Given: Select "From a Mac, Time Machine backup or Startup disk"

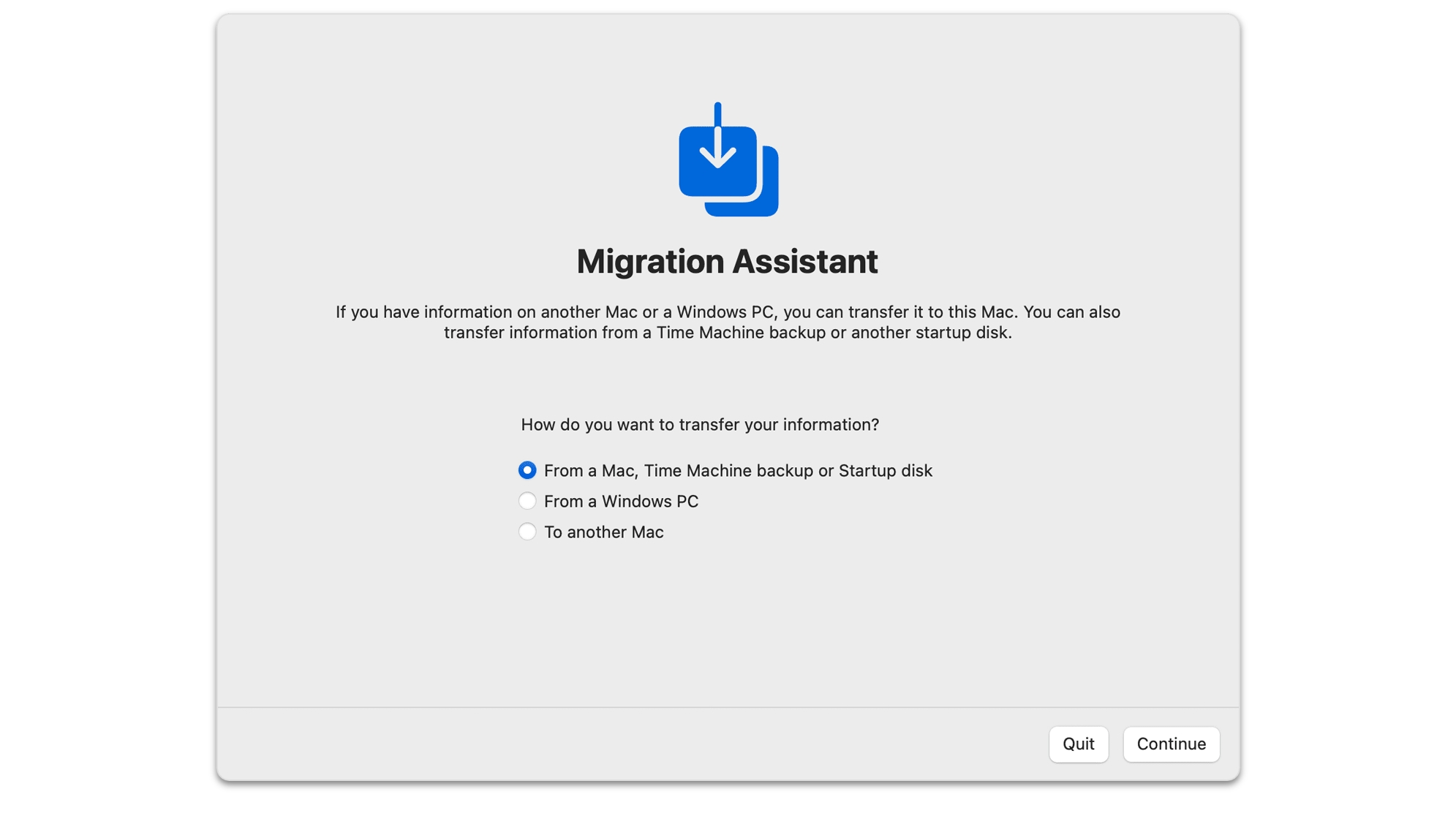Looking at the screenshot, I should click(x=737, y=471).
